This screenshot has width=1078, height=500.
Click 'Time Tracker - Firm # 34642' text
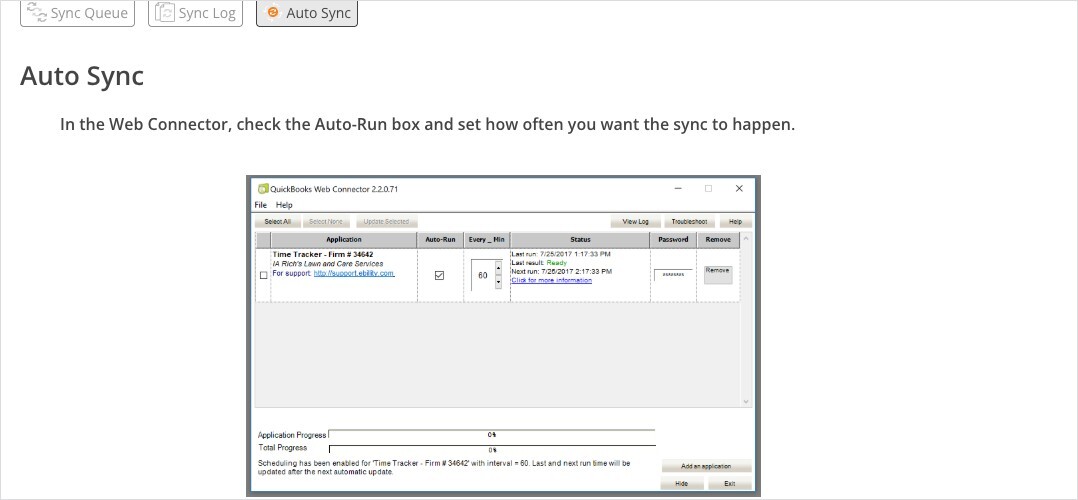tap(322, 254)
